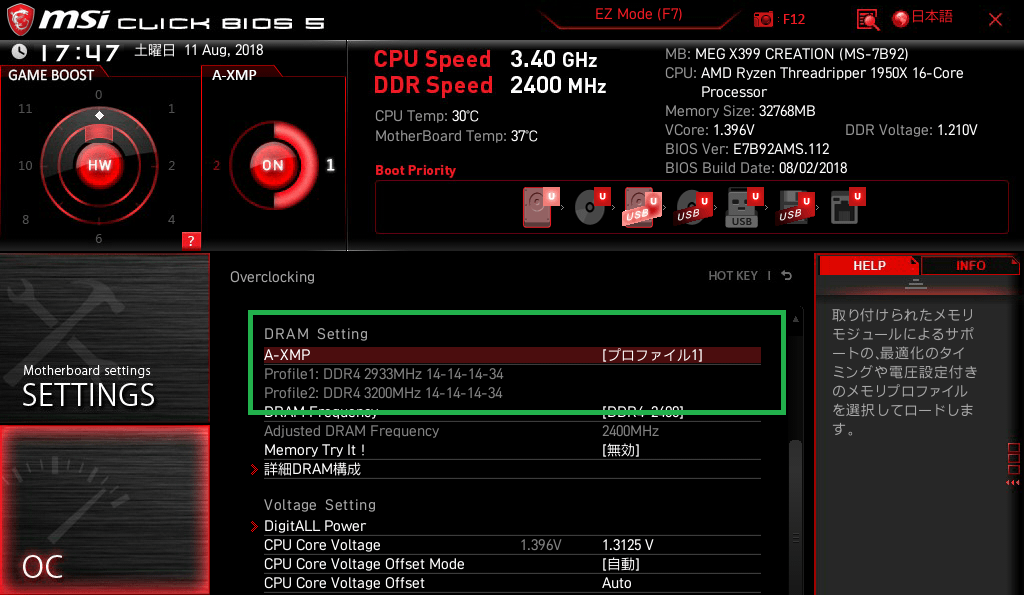Go back using the return arrow icon

click(x=787, y=276)
